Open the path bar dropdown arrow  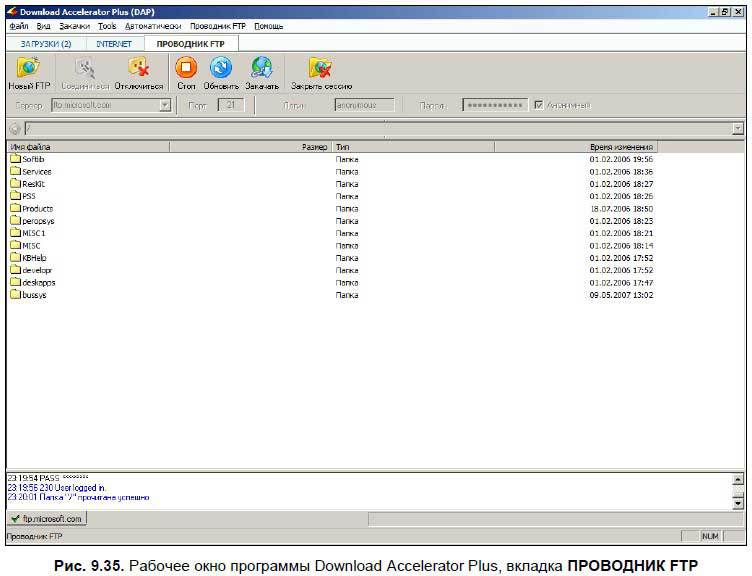738,129
